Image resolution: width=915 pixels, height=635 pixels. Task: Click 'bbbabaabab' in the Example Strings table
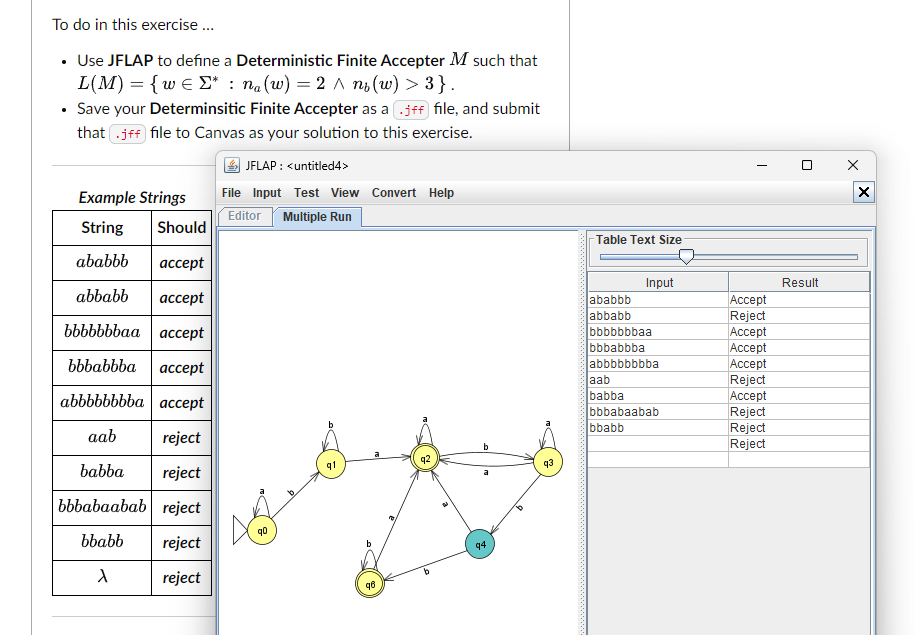point(102,506)
